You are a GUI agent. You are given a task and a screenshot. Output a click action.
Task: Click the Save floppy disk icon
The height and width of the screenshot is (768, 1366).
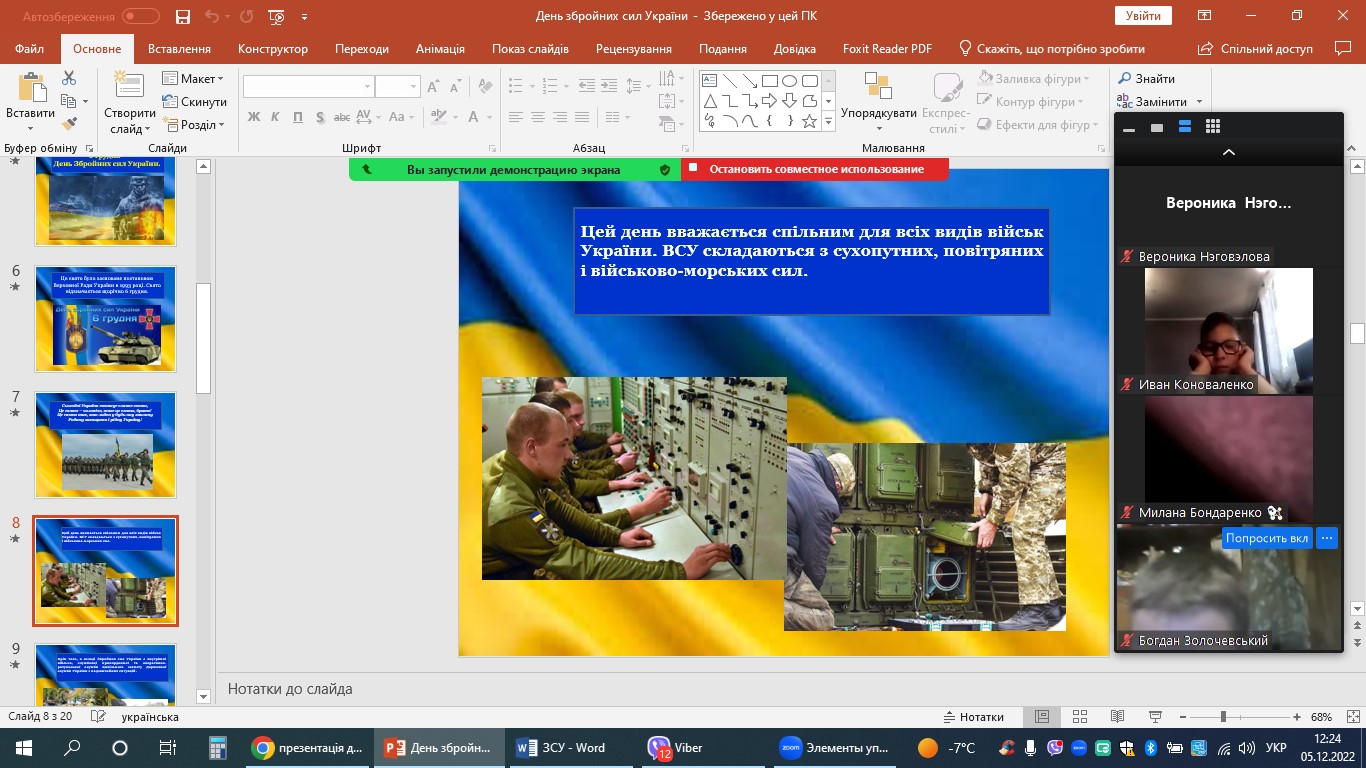pyautogui.click(x=182, y=16)
